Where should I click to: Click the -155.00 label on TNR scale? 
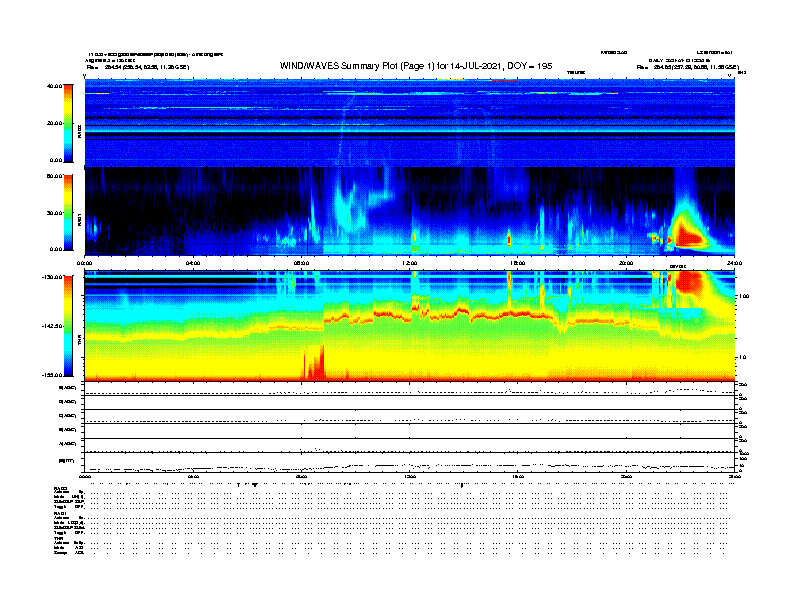tap(52, 375)
